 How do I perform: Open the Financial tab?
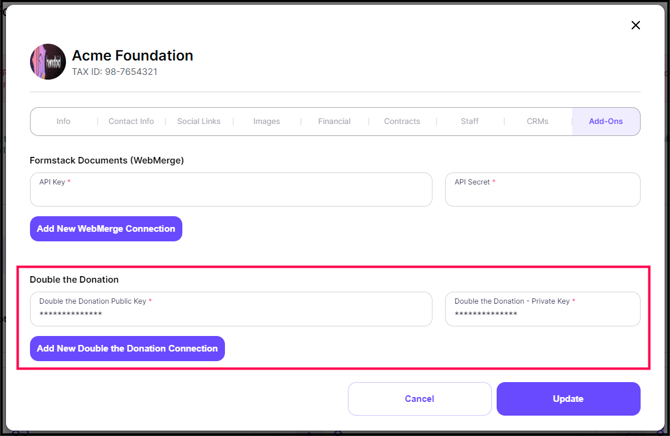click(334, 122)
